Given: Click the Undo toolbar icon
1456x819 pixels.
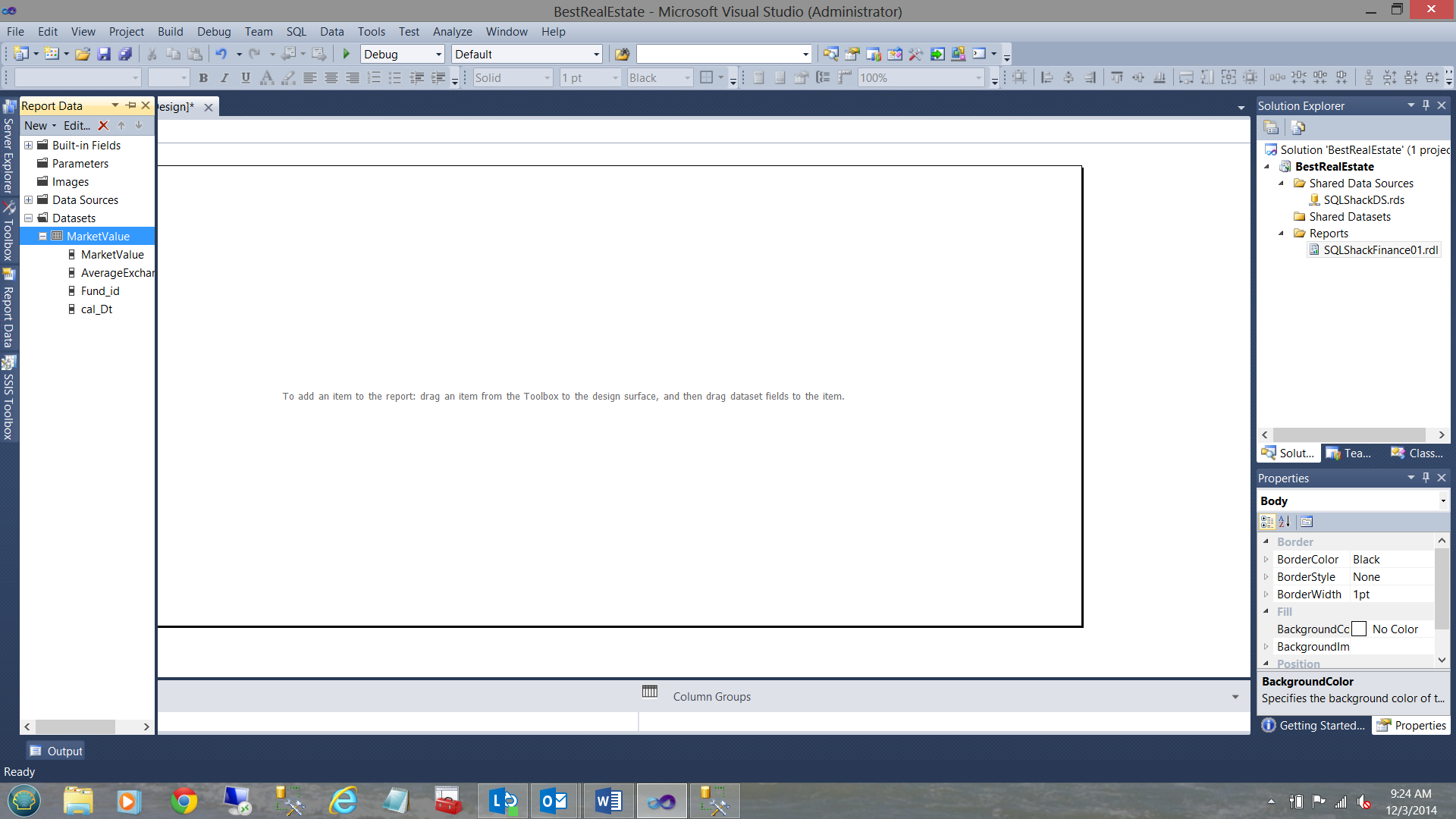Looking at the screenshot, I should tap(221, 54).
